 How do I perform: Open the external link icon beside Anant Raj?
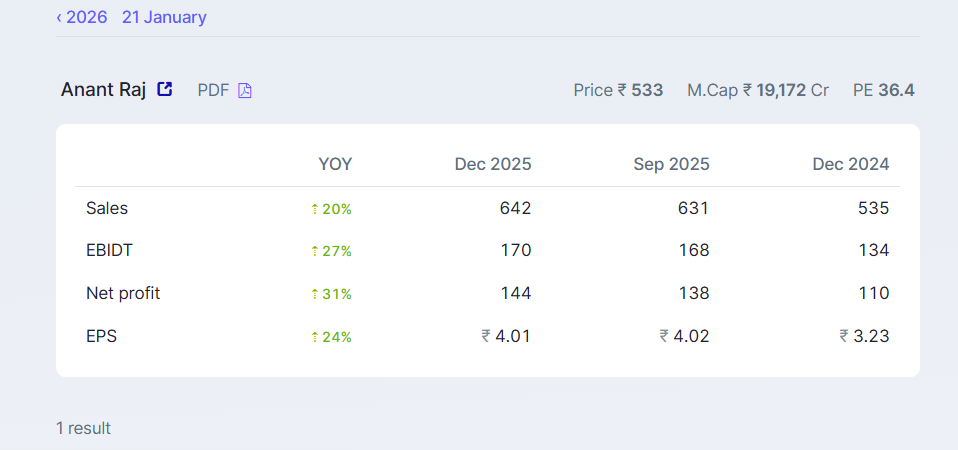(165, 89)
